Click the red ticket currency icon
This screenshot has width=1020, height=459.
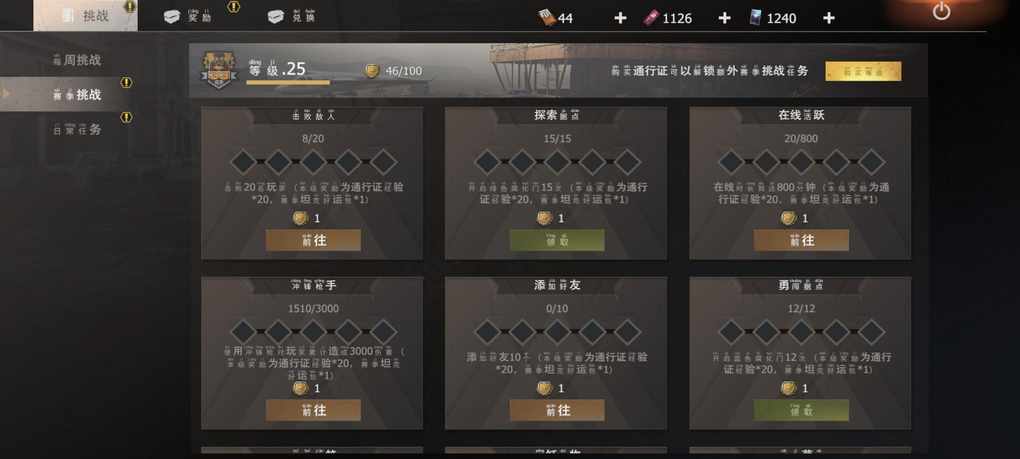[651, 18]
